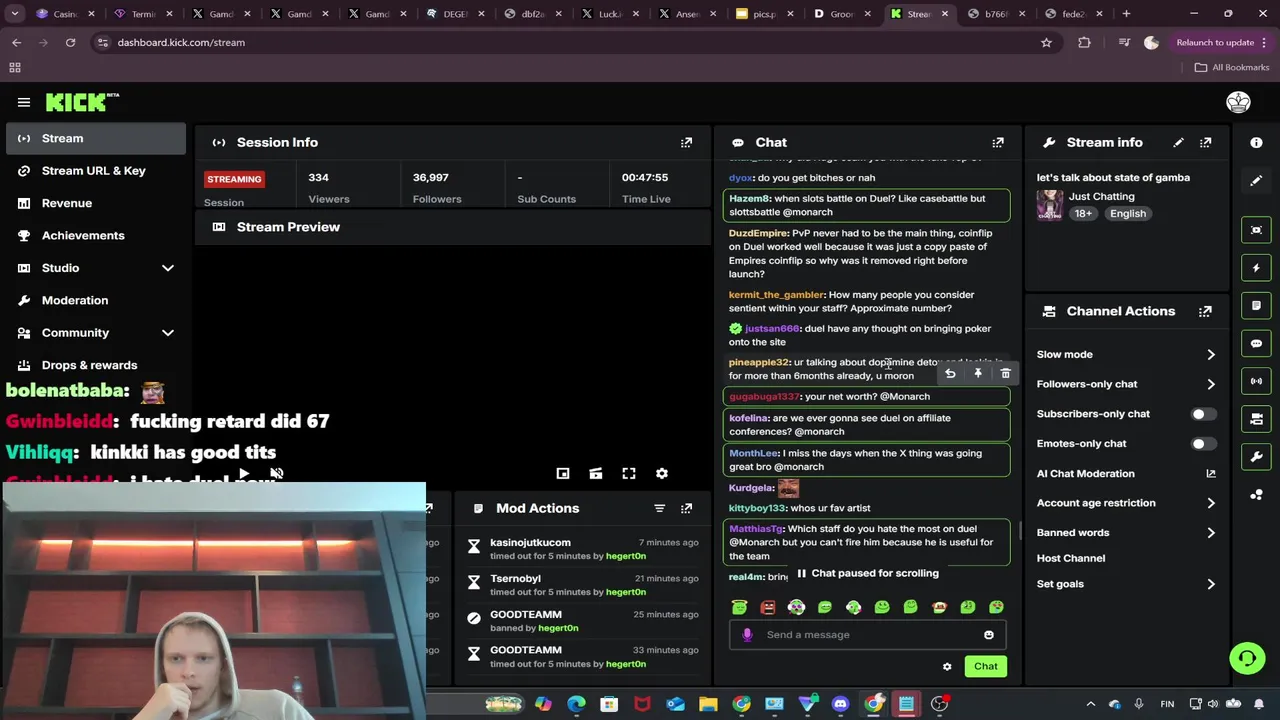This screenshot has width=1280, height=720.
Task: Bookmark this page with star icon
Action: pos(1046,43)
